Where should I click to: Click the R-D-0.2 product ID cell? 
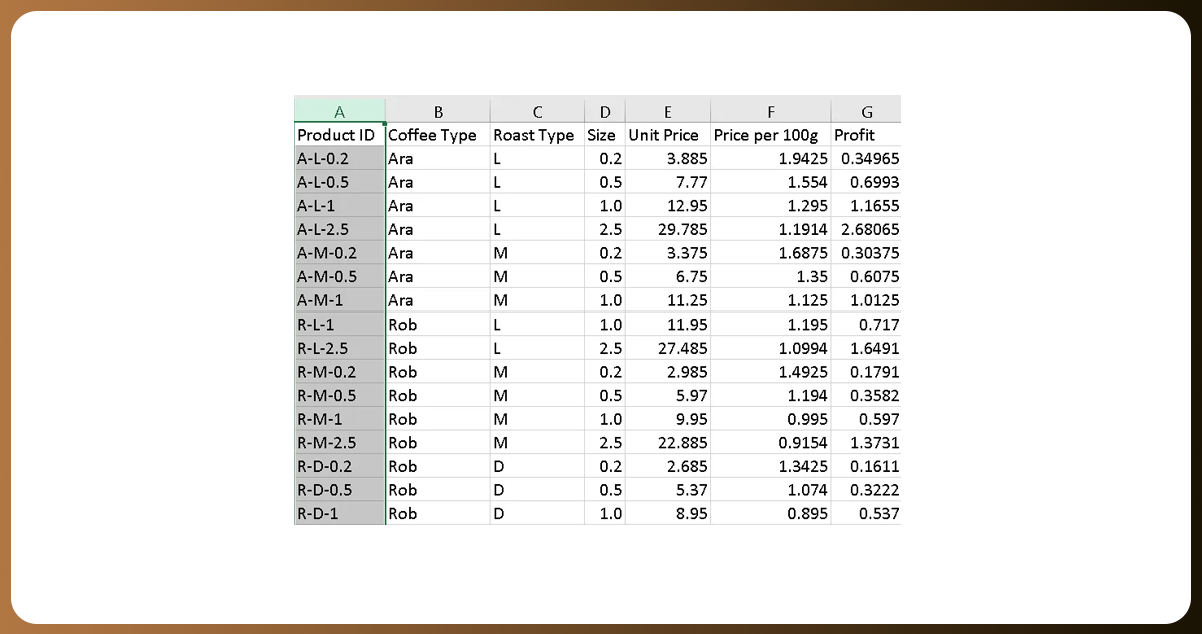(x=339, y=467)
